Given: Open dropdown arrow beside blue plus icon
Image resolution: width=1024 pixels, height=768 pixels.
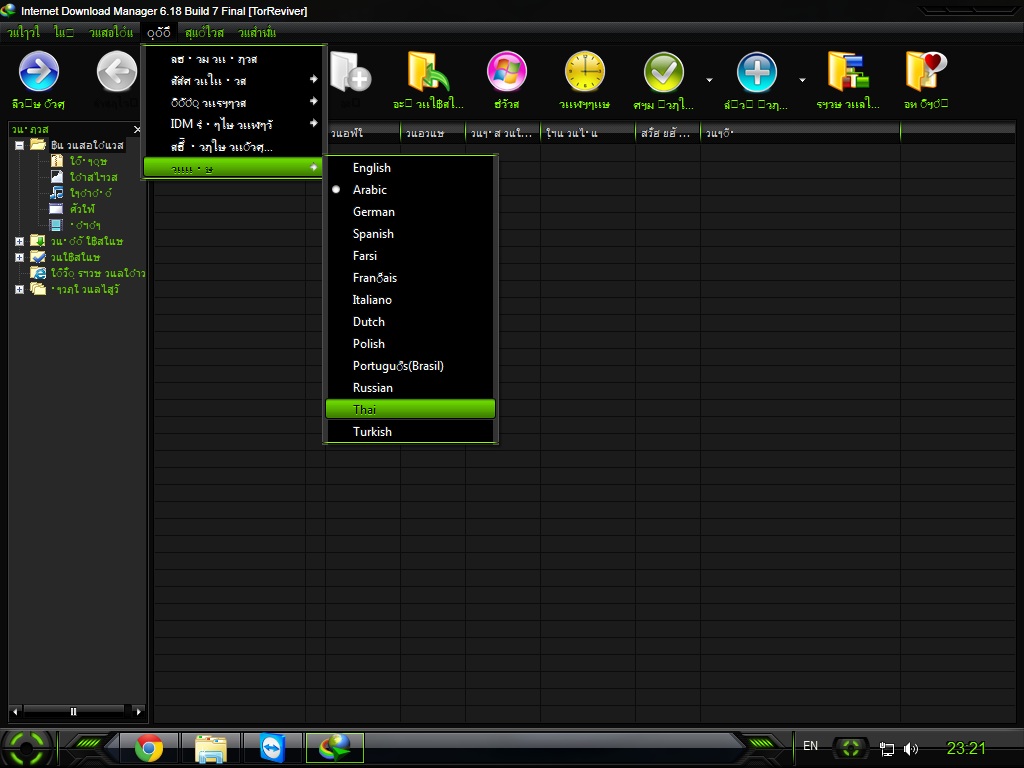Looking at the screenshot, I should click(802, 80).
